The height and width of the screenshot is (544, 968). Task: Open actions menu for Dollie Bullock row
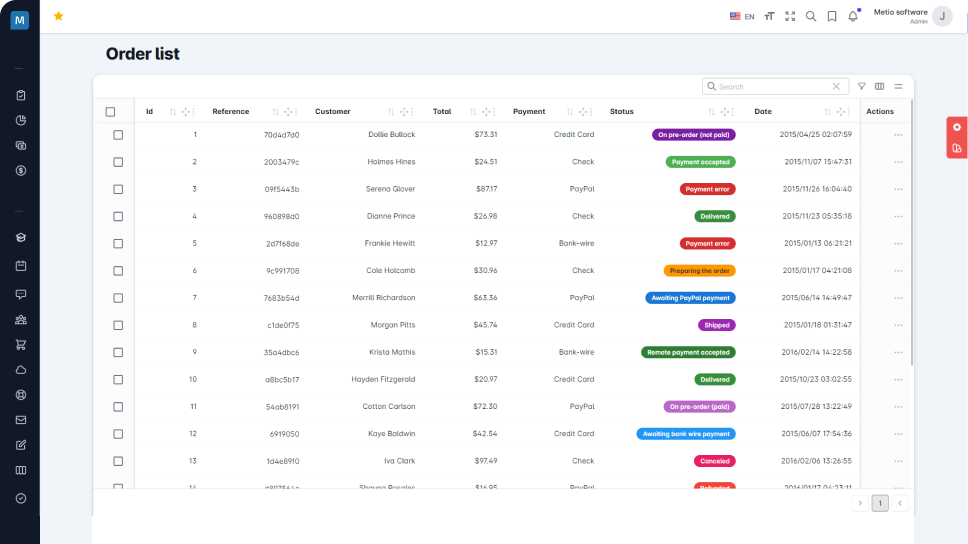[x=898, y=135]
